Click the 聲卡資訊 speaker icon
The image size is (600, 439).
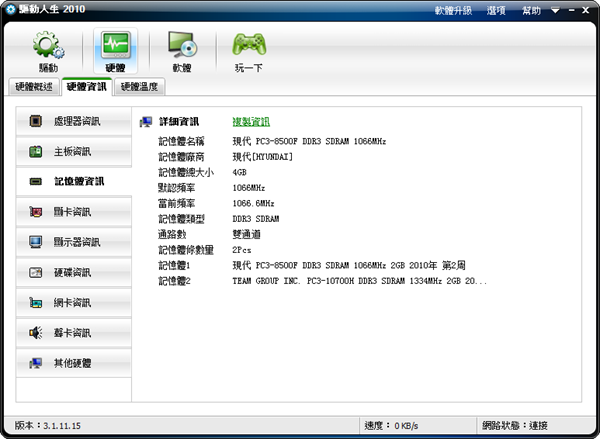[x=36, y=333]
